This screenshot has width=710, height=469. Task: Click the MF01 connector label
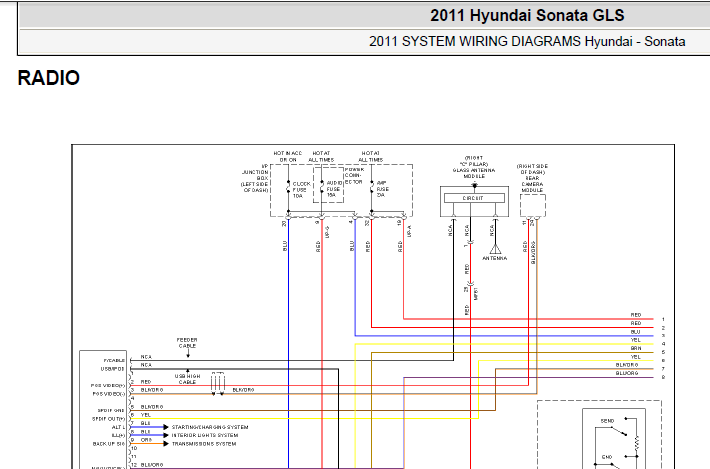[x=475, y=293]
